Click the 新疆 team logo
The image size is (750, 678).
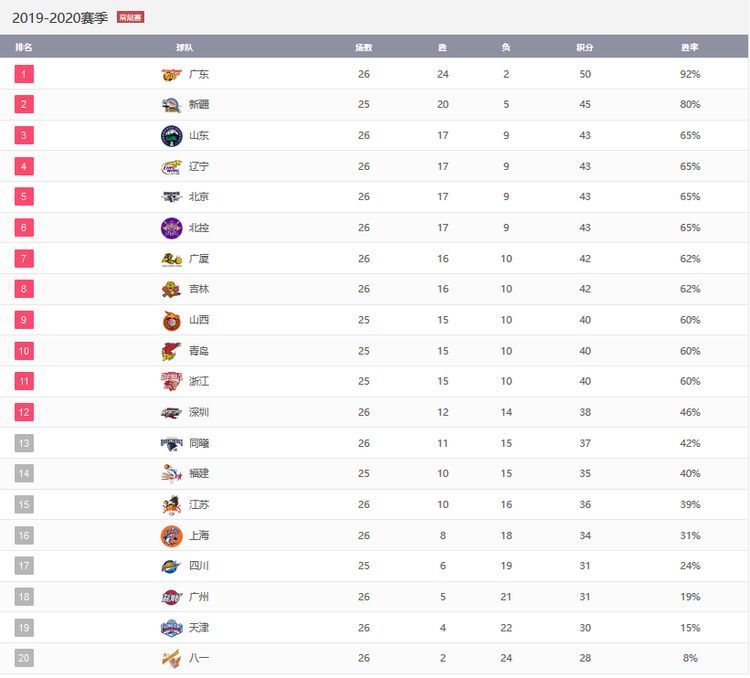coord(171,105)
